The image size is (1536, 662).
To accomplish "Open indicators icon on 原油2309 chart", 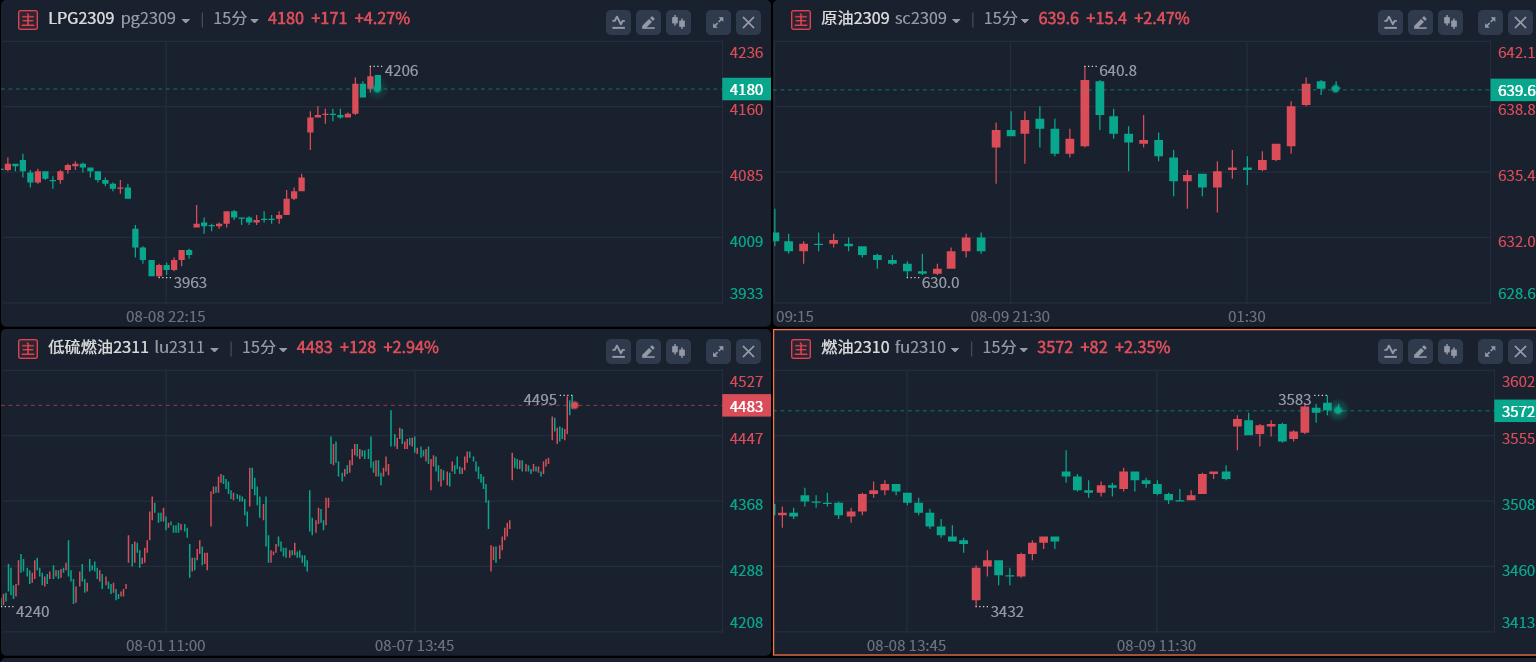I will point(1391,21).
